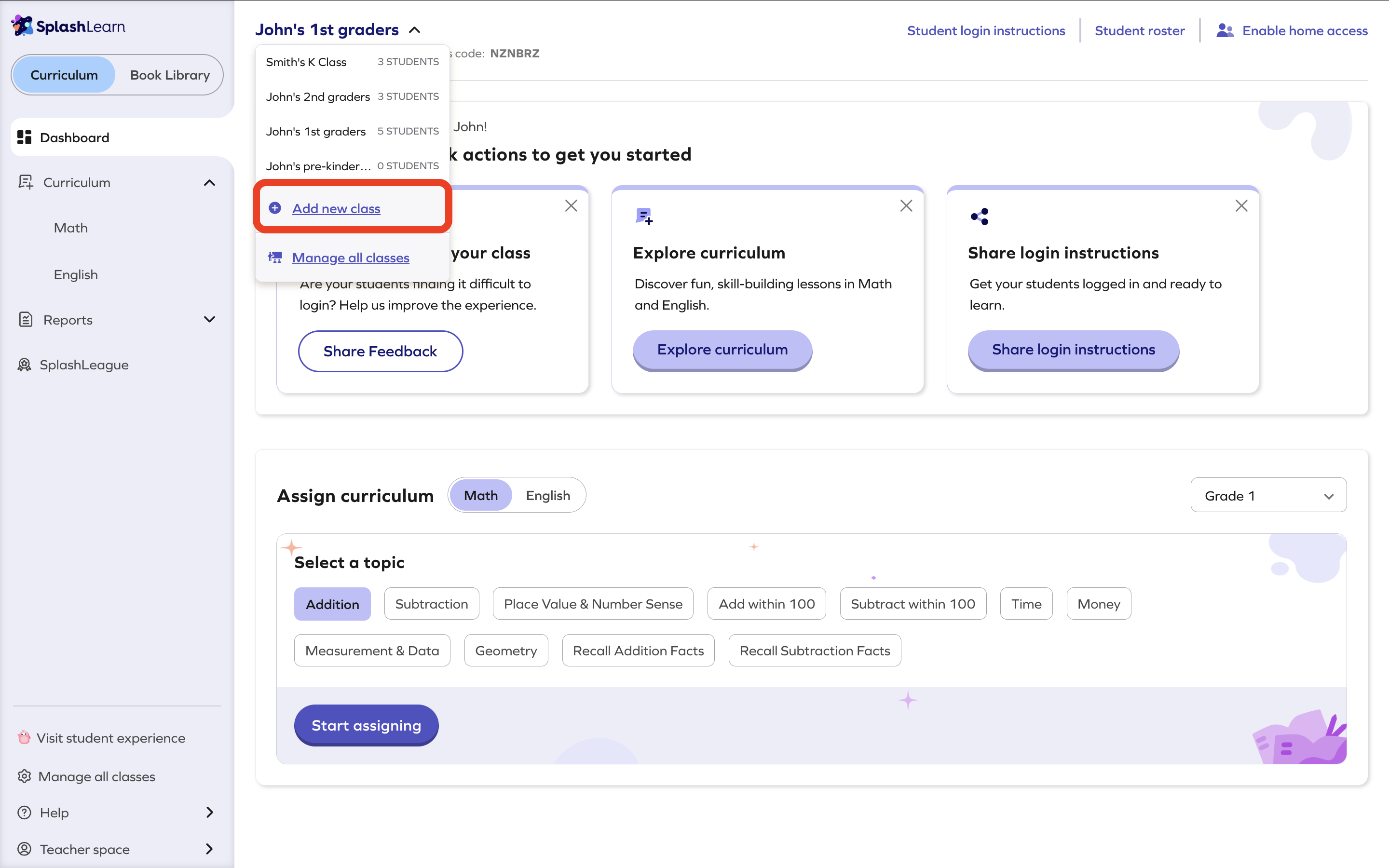Select the Time topic chip
Image resolution: width=1389 pixels, height=868 pixels.
tap(1026, 604)
